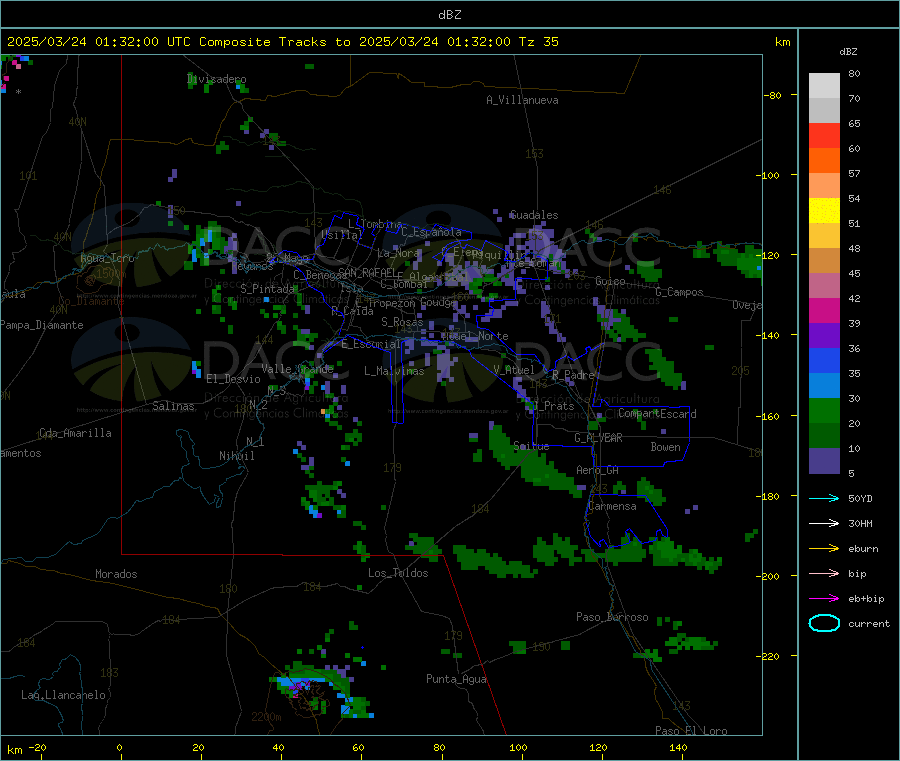Screen dimensions: 900x761
Task: Click the Cda_Amarilla map label
Action: 75,433
